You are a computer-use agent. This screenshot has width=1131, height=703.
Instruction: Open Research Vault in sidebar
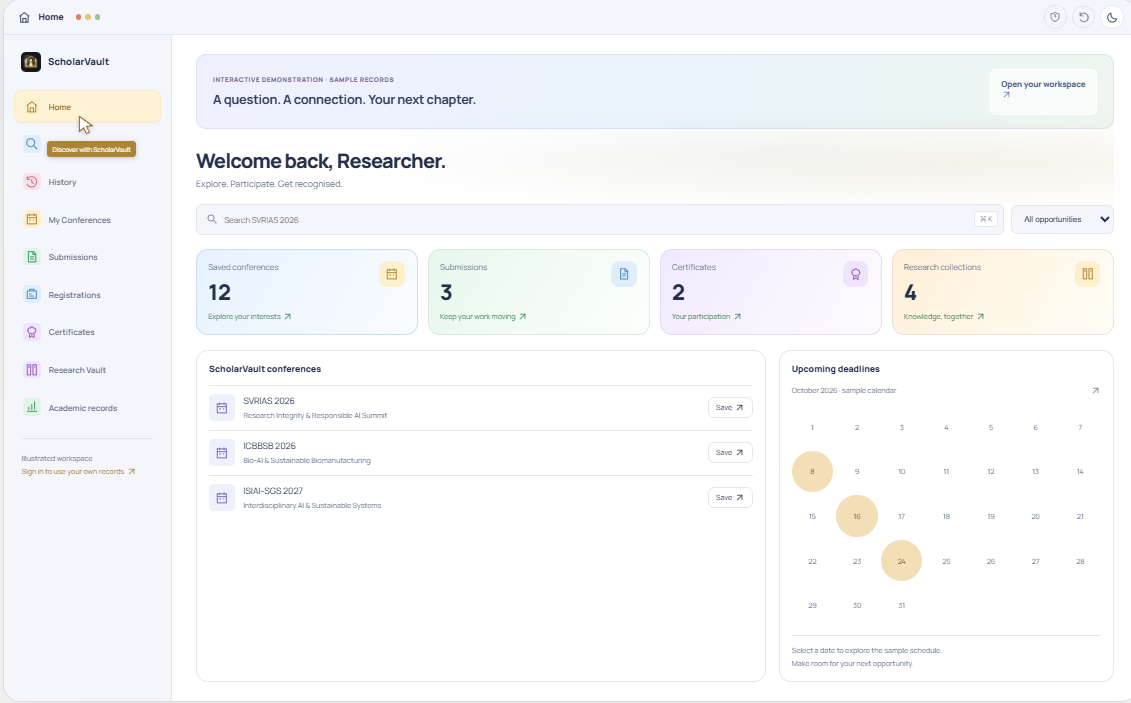(87, 370)
